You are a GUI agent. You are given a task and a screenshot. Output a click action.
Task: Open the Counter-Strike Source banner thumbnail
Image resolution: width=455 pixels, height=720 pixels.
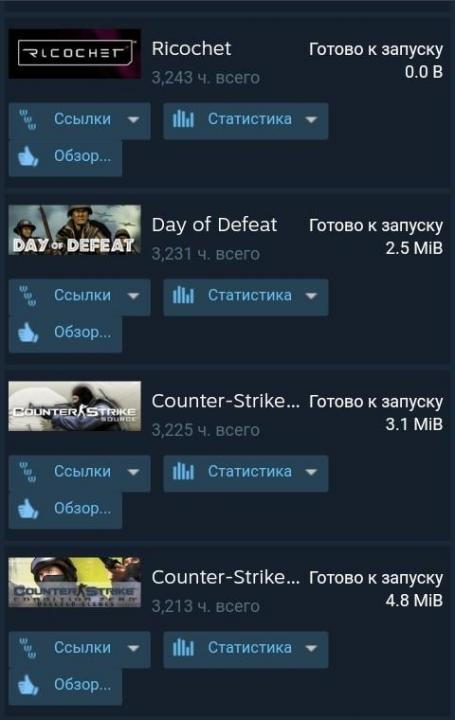[75, 406]
